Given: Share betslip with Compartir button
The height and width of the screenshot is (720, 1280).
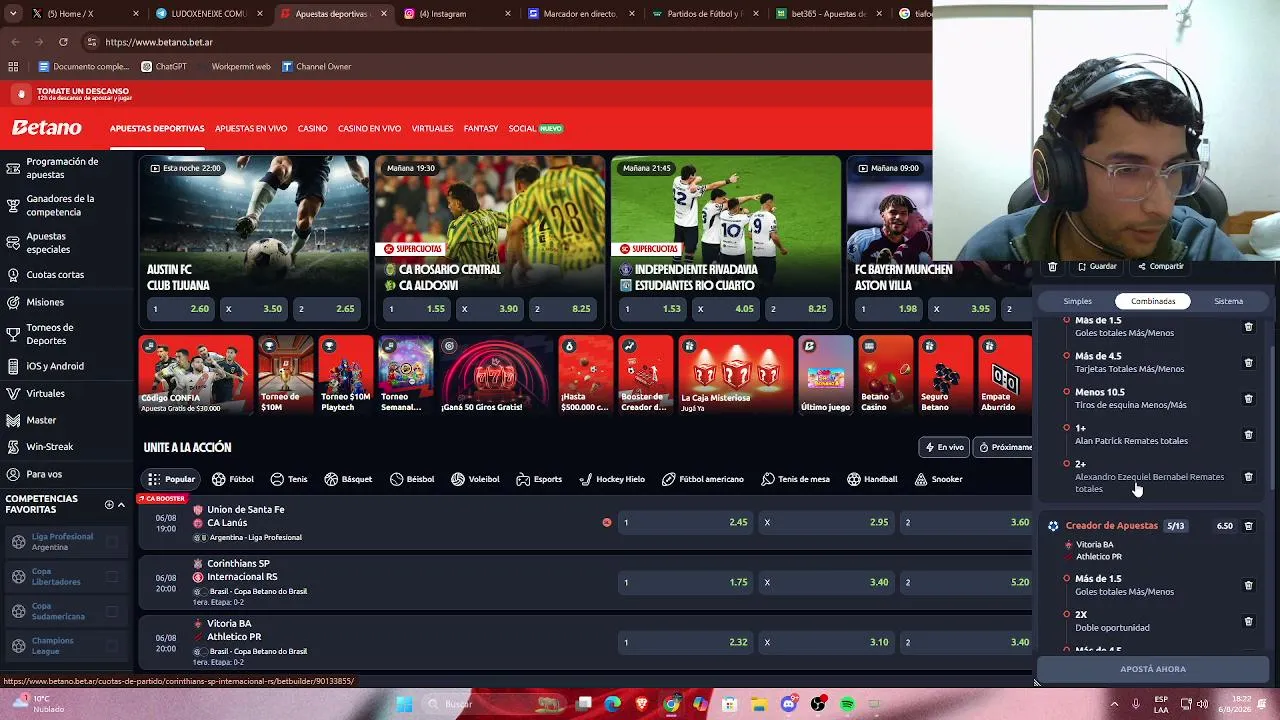Looking at the screenshot, I should pos(1161,267).
